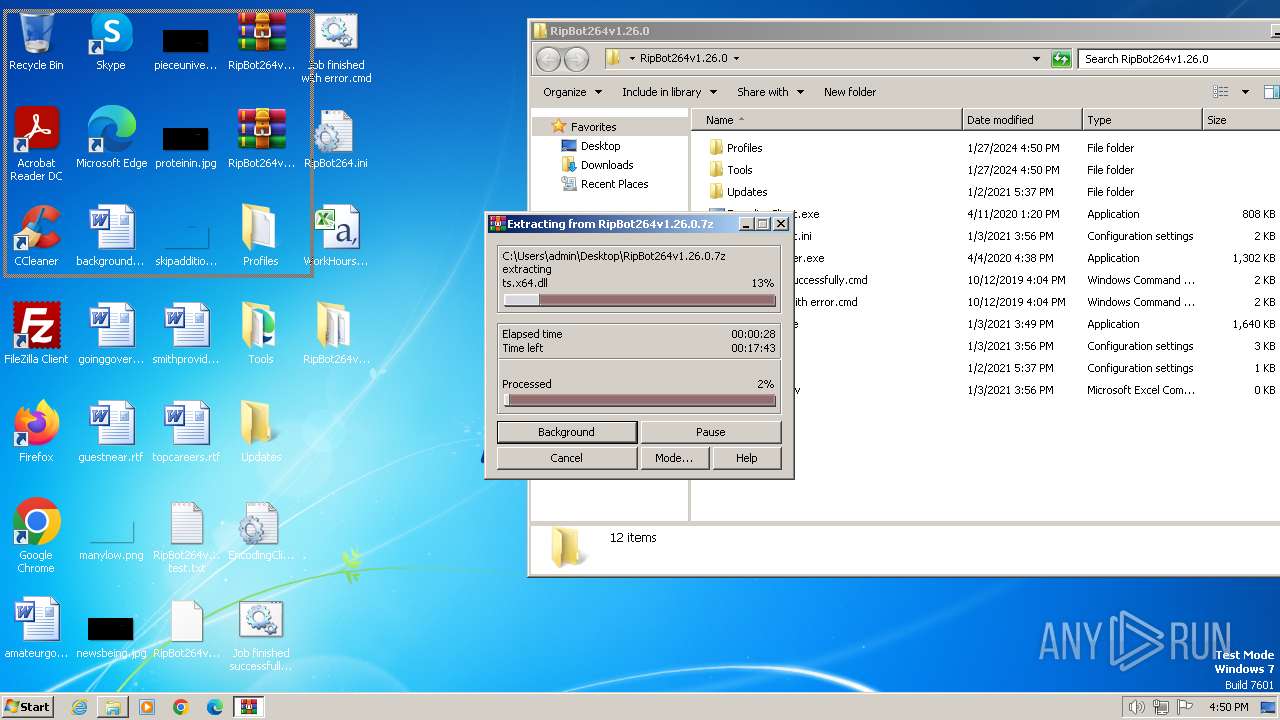Select the FileZilla Client desktop icon
The width and height of the screenshot is (1280, 720).
click(36, 334)
